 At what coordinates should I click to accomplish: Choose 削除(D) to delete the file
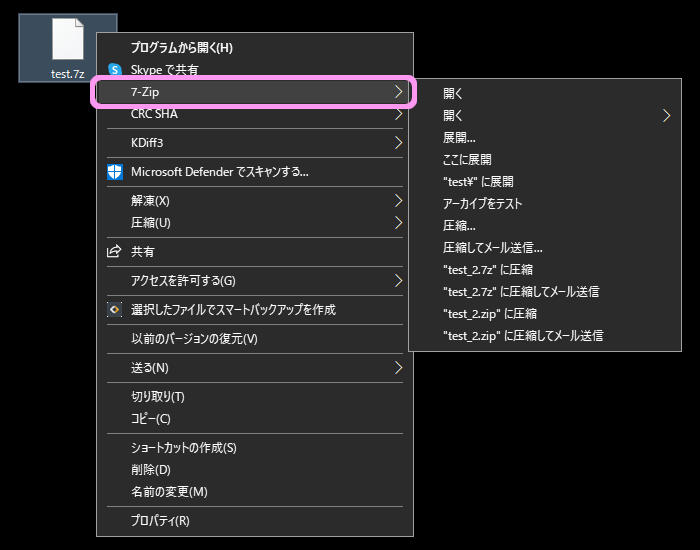point(254,470)
